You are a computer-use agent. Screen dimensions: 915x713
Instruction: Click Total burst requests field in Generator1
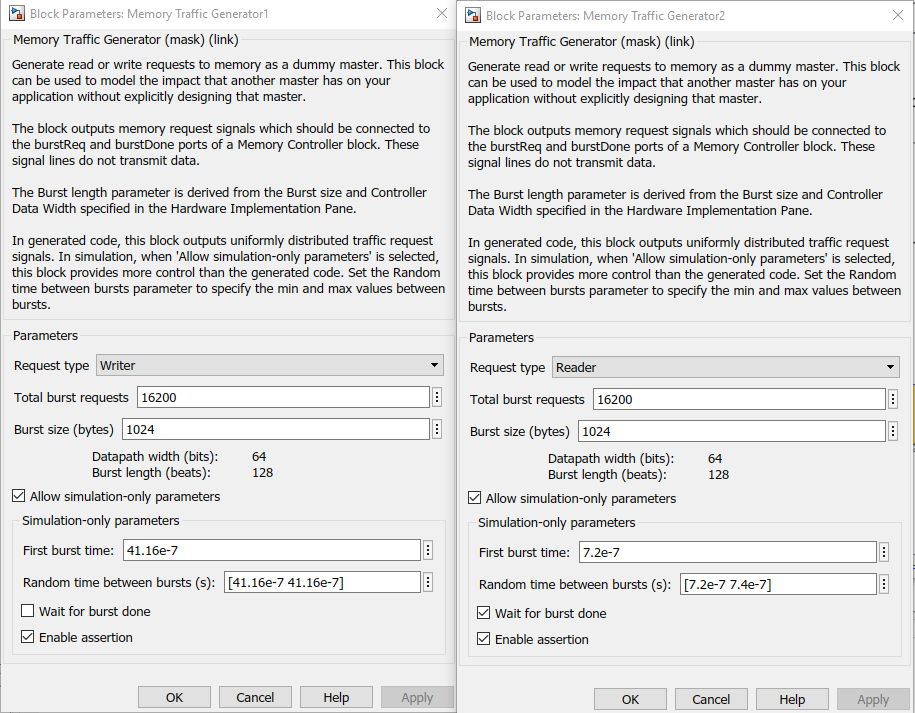tap(283, 397)
